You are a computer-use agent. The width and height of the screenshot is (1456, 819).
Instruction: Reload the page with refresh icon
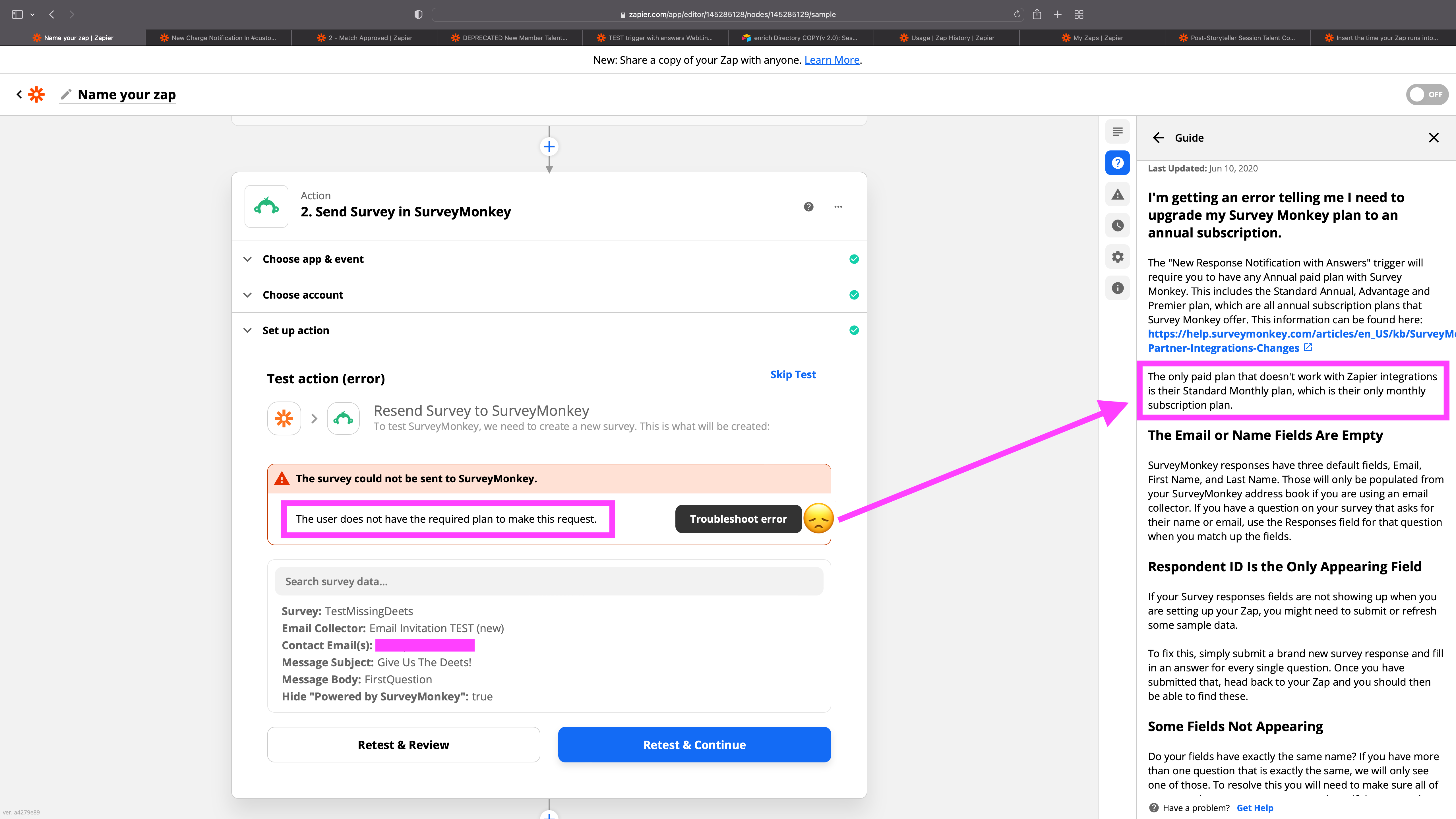tap(1017, 14)
